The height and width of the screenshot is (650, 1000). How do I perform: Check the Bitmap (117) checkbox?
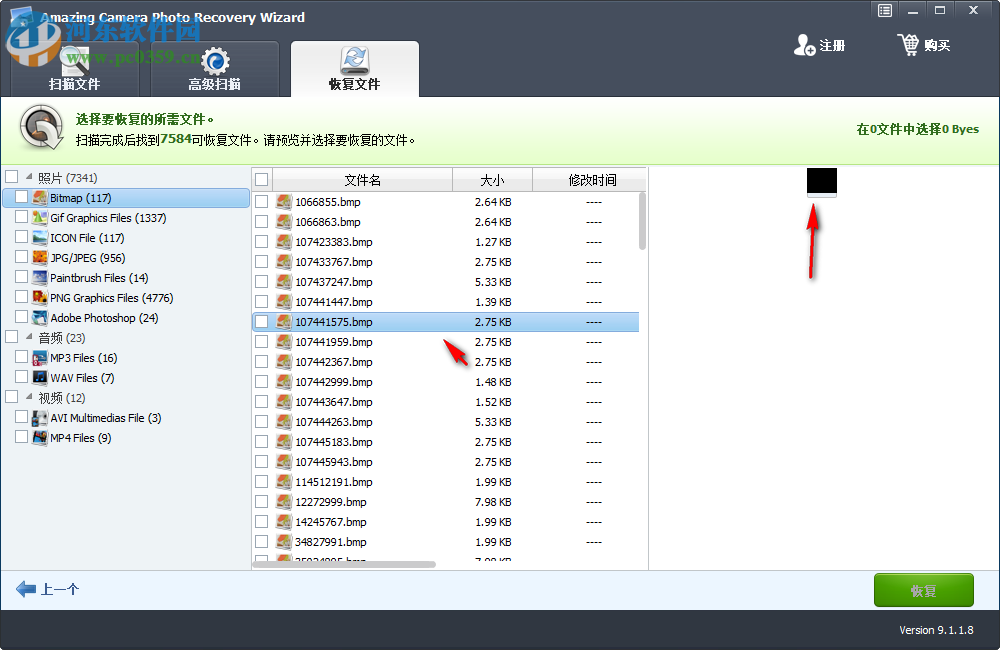tap(23, 198)
